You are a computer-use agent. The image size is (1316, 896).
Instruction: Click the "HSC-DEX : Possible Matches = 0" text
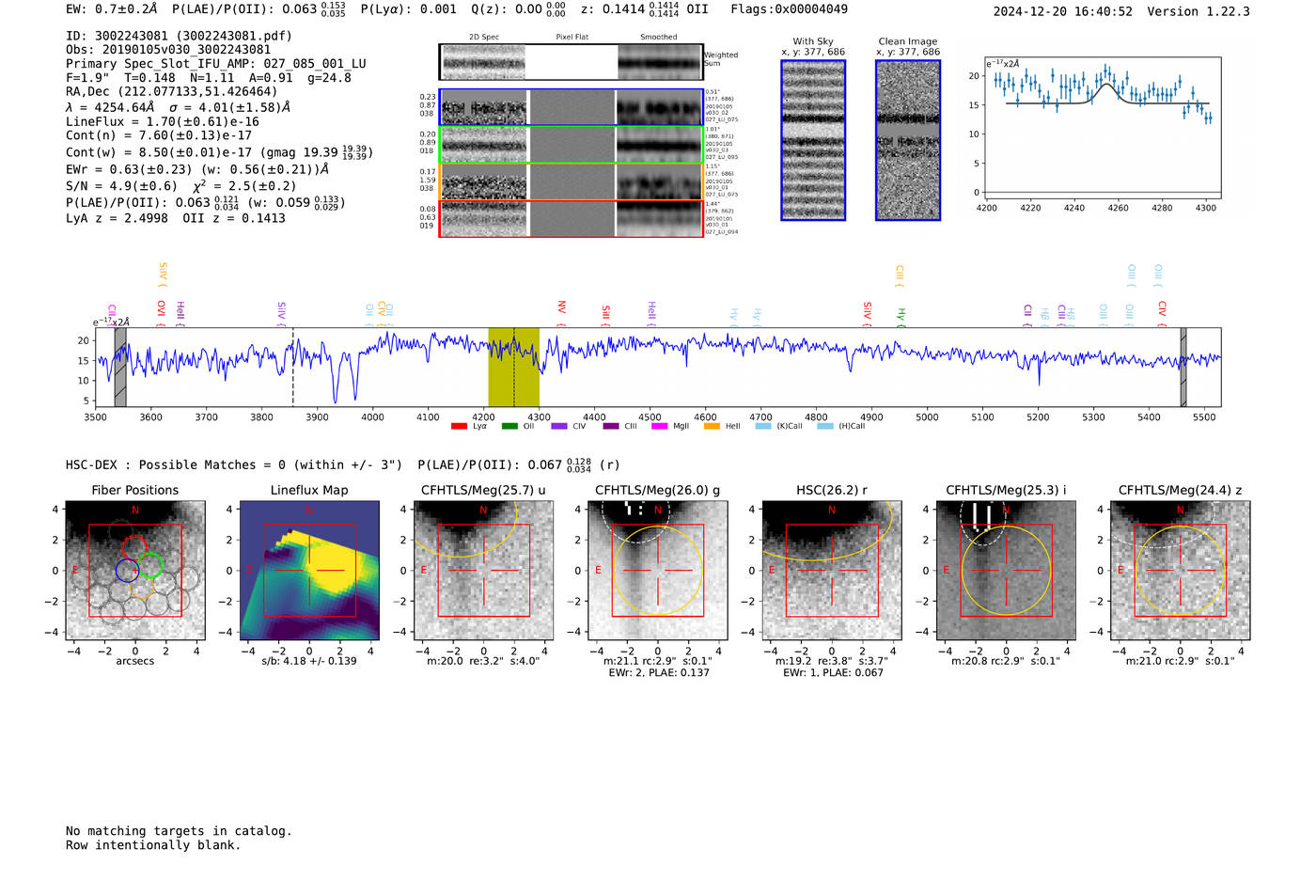coord(176,465)
